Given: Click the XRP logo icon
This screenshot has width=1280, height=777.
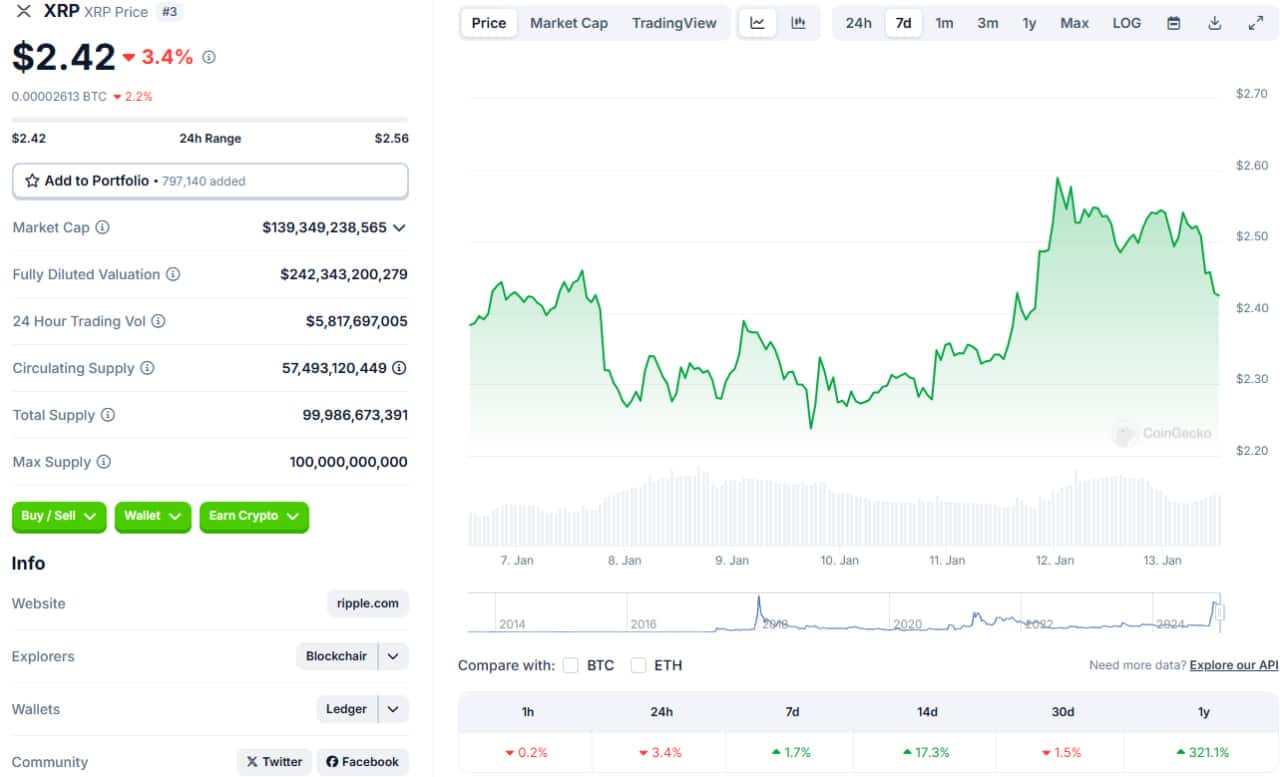Looking at the screenshot, I should (24, 12).
